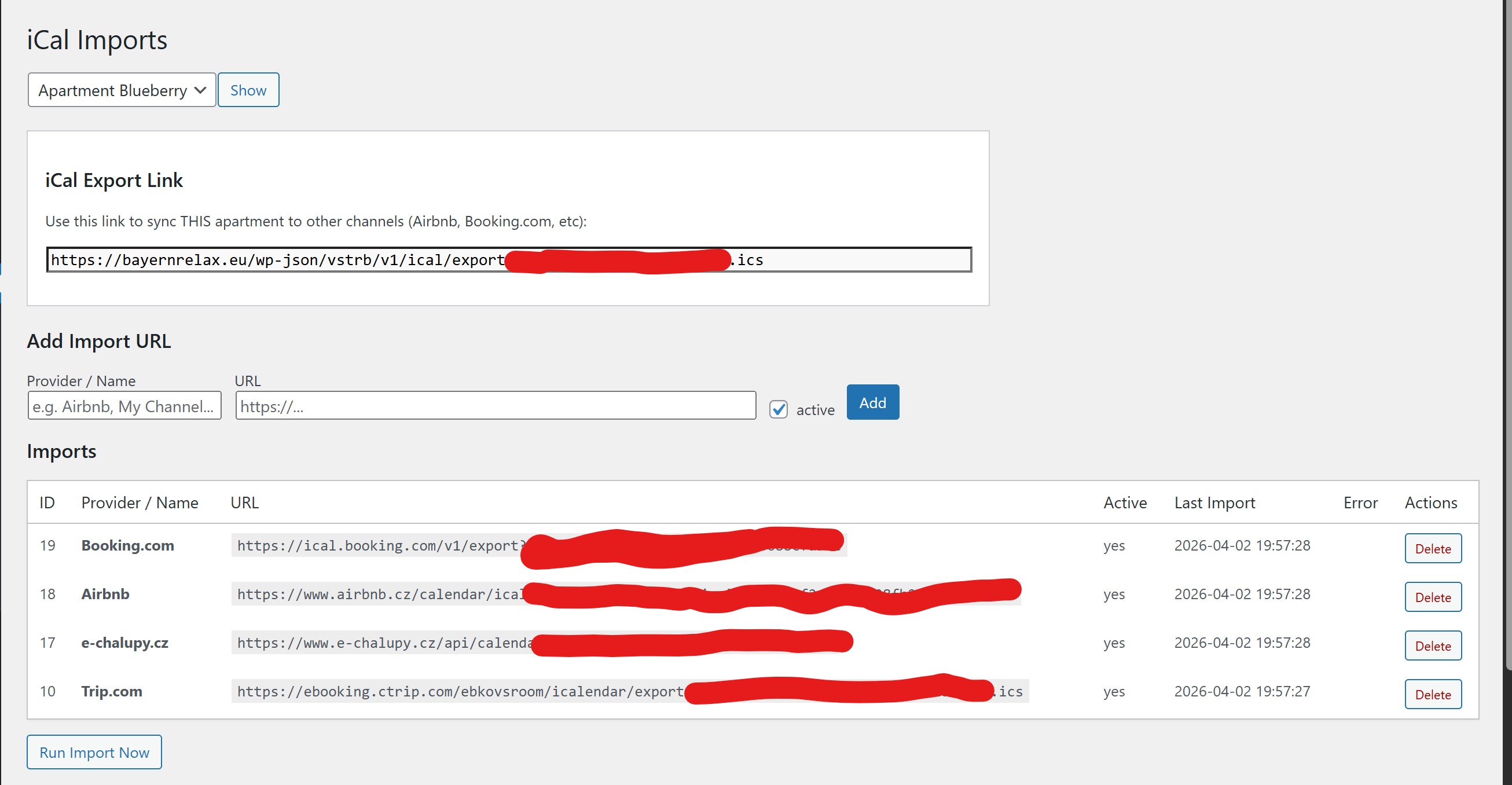Delete the Trip.com import
Viewport: 1512px width, 785px height.
point(1433,694)
